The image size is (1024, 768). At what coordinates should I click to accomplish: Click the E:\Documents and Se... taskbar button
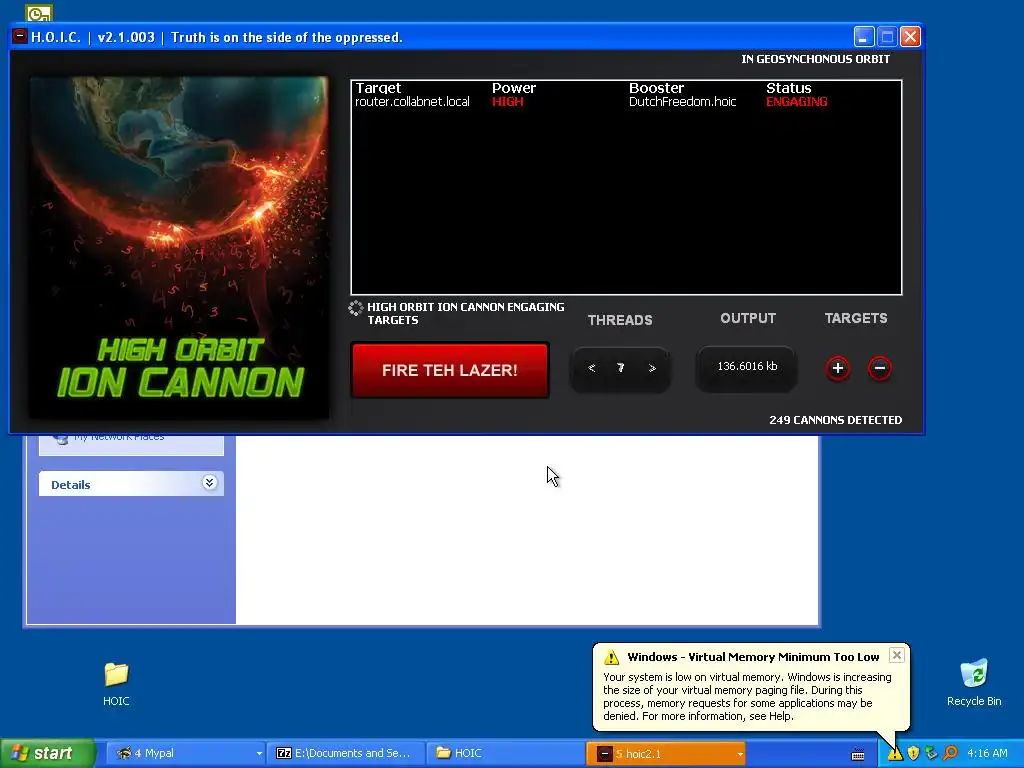[x=345, y=753]
